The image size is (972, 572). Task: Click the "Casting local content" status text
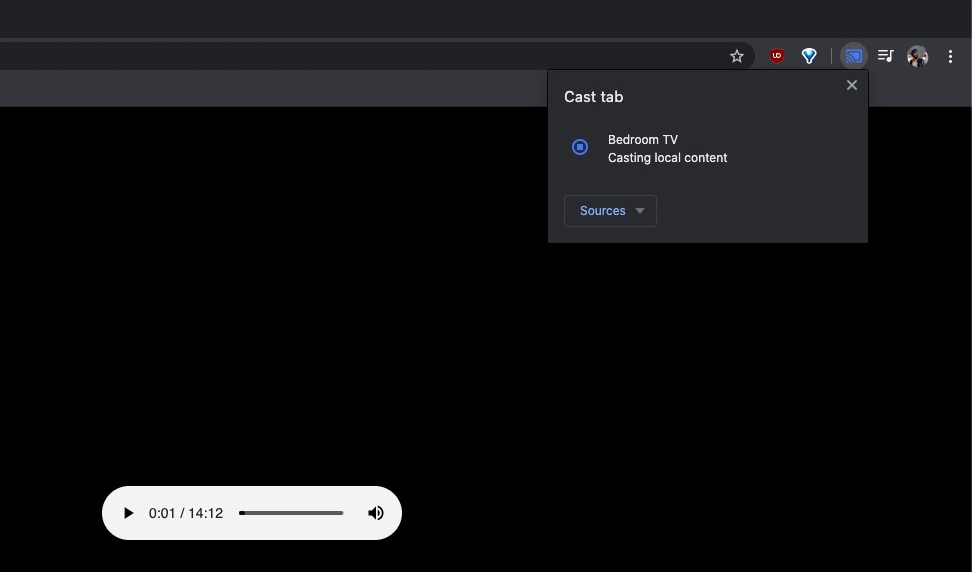pos(667,158)
